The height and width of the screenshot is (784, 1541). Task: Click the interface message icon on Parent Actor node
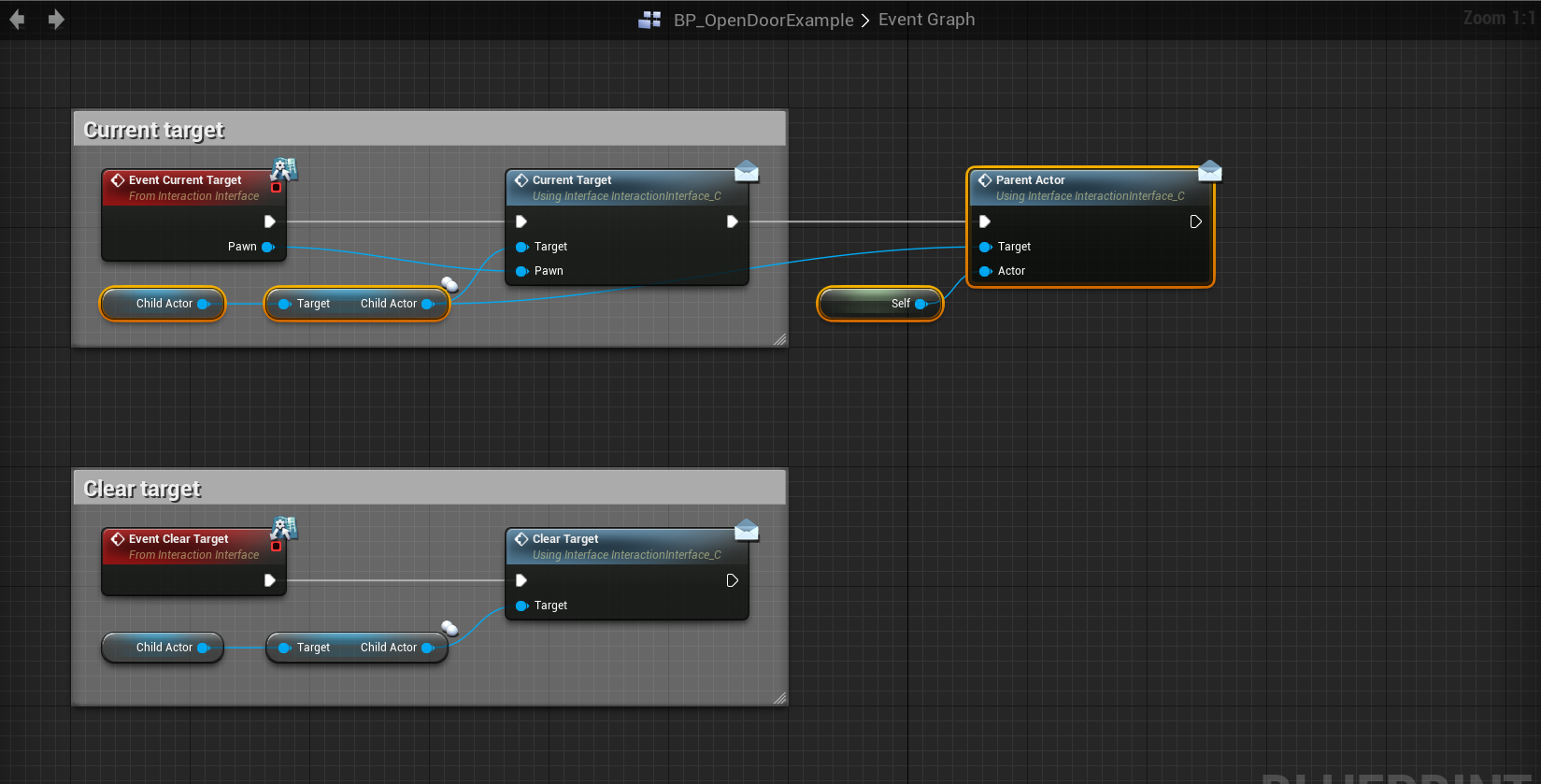click(x=1210, y=171)
